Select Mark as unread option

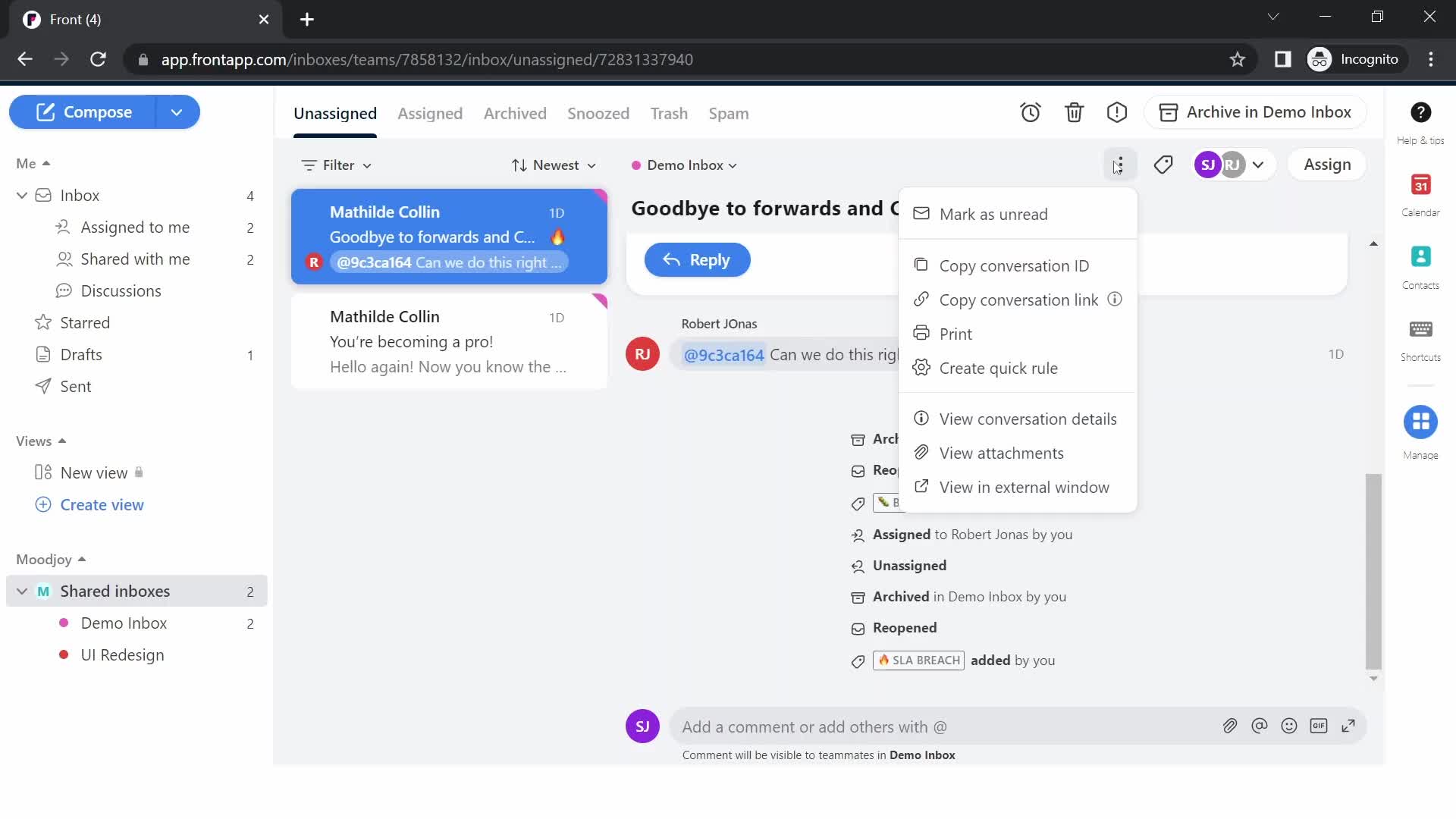(994, 214)
